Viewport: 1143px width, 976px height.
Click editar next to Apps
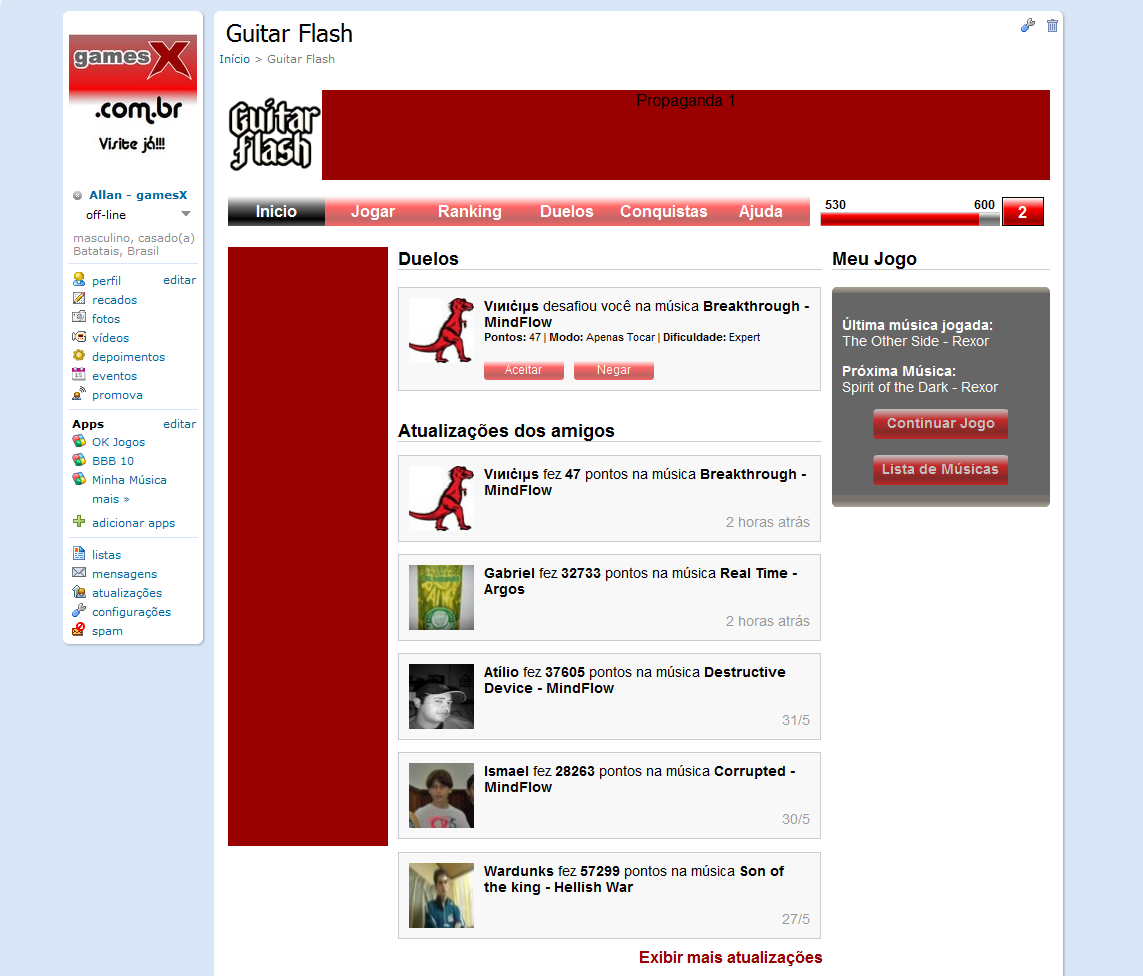[179, 423]
